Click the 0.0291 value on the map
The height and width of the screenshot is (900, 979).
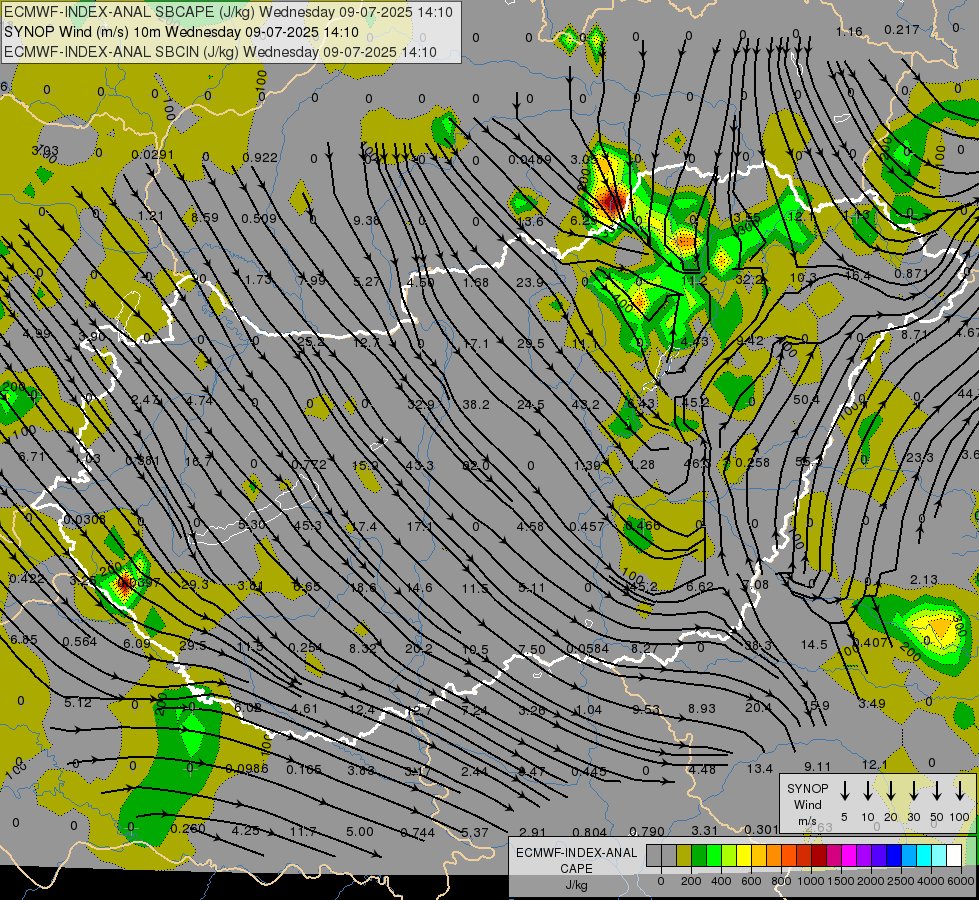153,154
